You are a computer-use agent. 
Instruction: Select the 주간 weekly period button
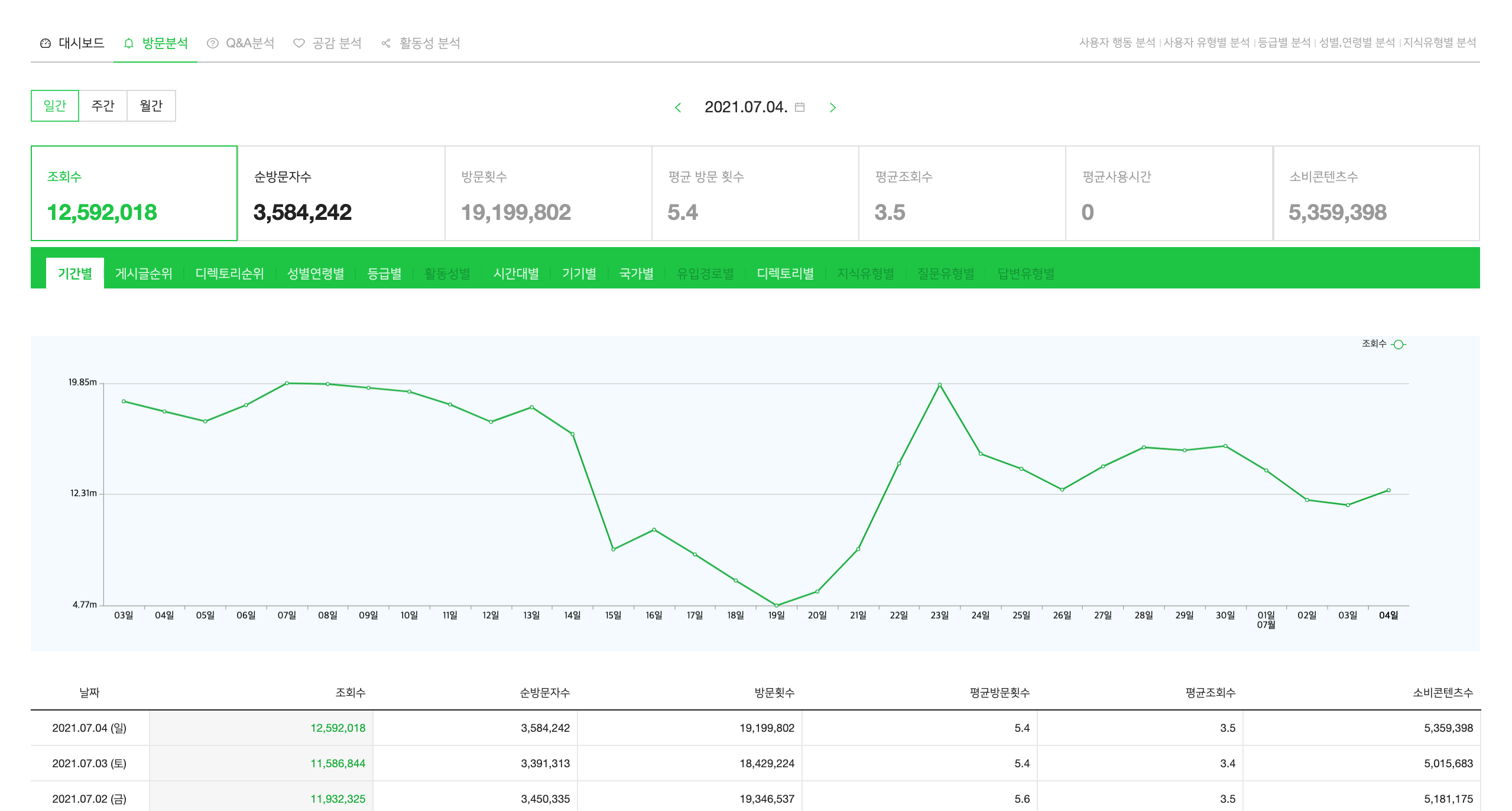(x=103, y=106)
